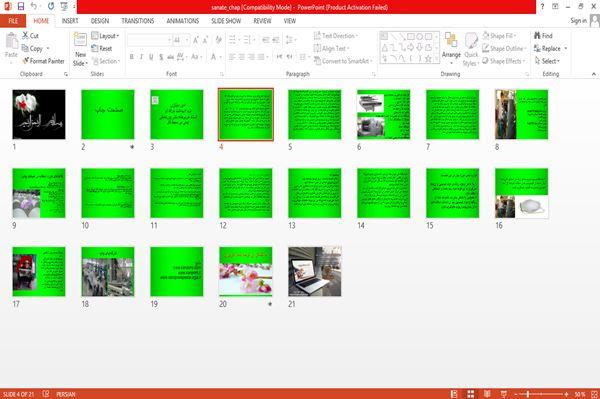Switch to Slide Sorter view in status bar
The height and width of the screenshot is (399, 600).
pyautogui.click(x=471, y=394)
